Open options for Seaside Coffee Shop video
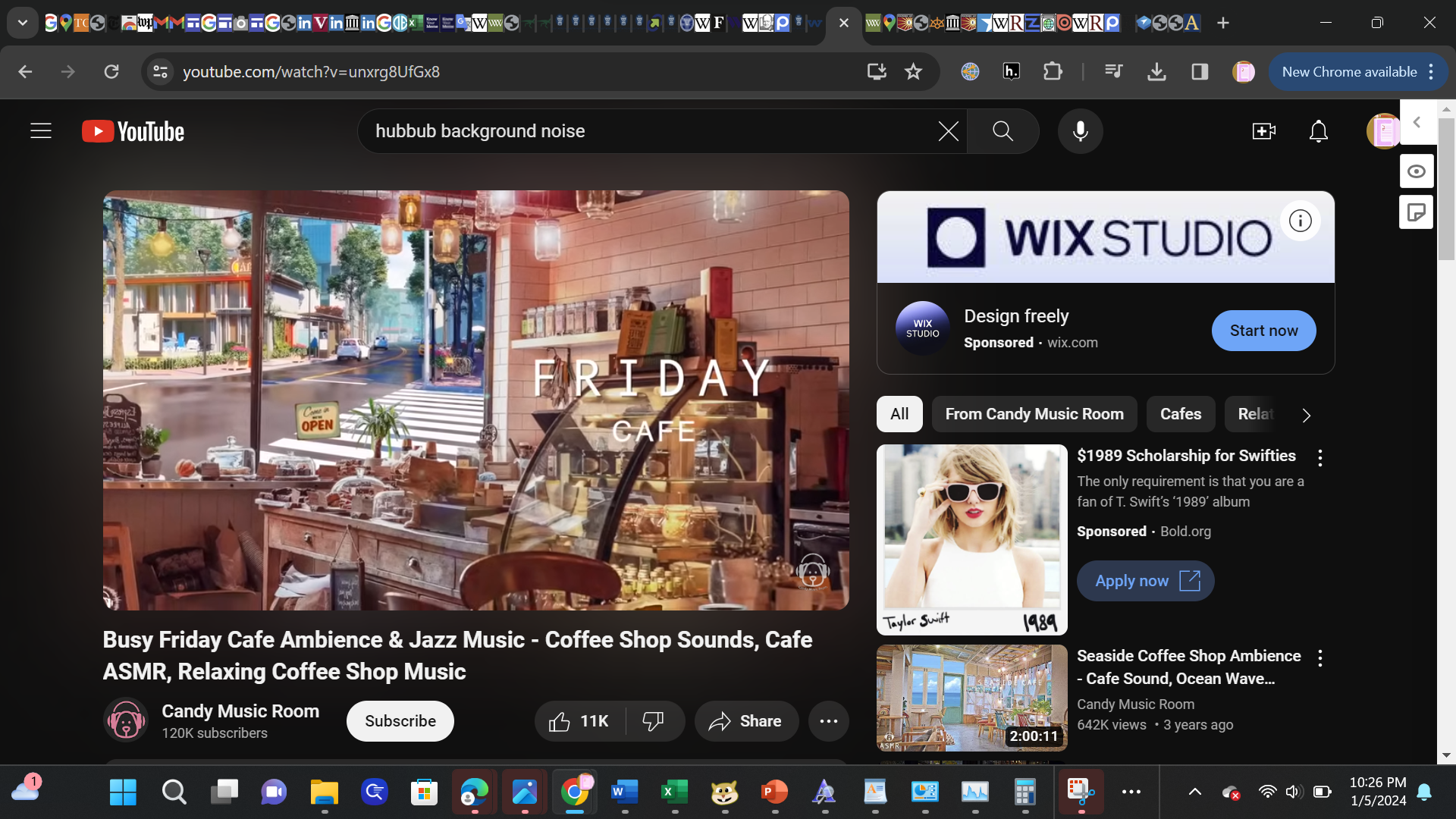This screenshot has width=1456, height=819. tap(1320, 658)
